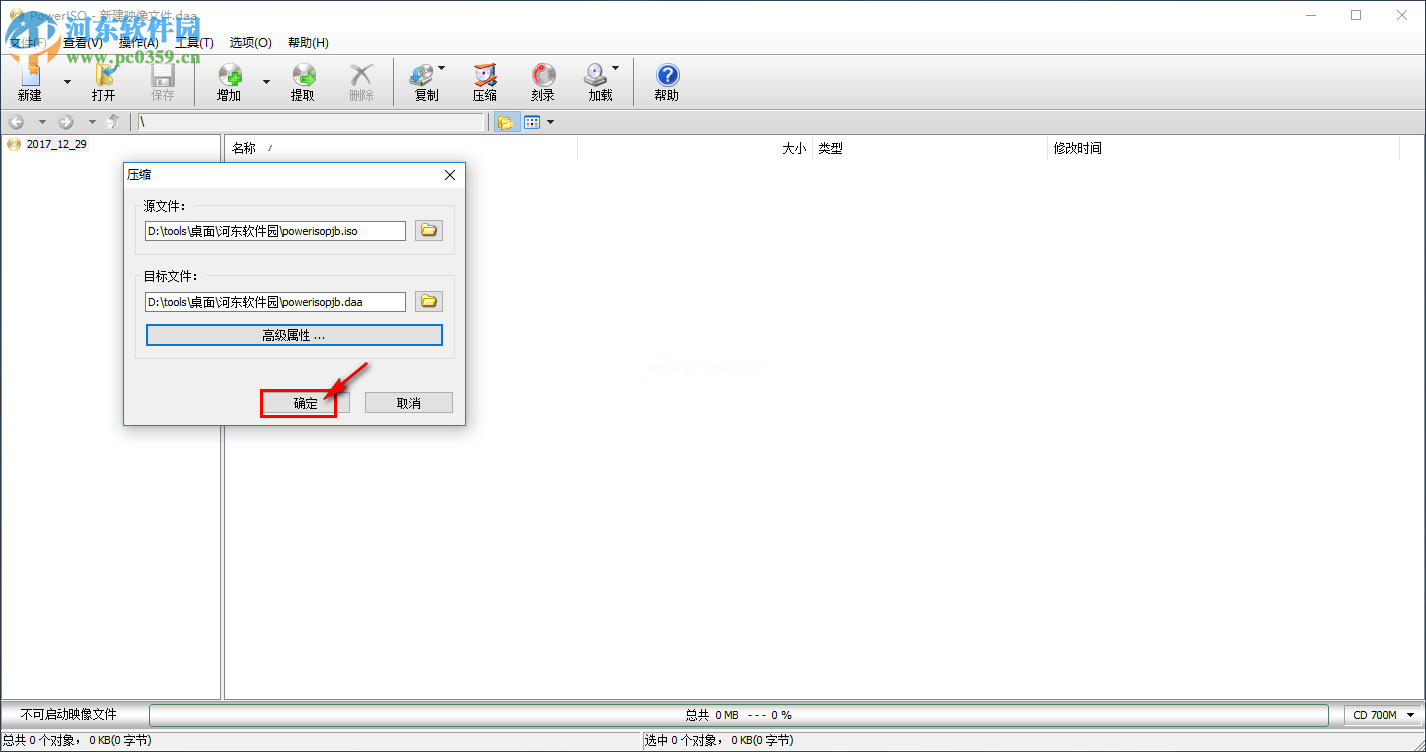Click the 高级属性 advanced properties button

(x=294, y=335)
